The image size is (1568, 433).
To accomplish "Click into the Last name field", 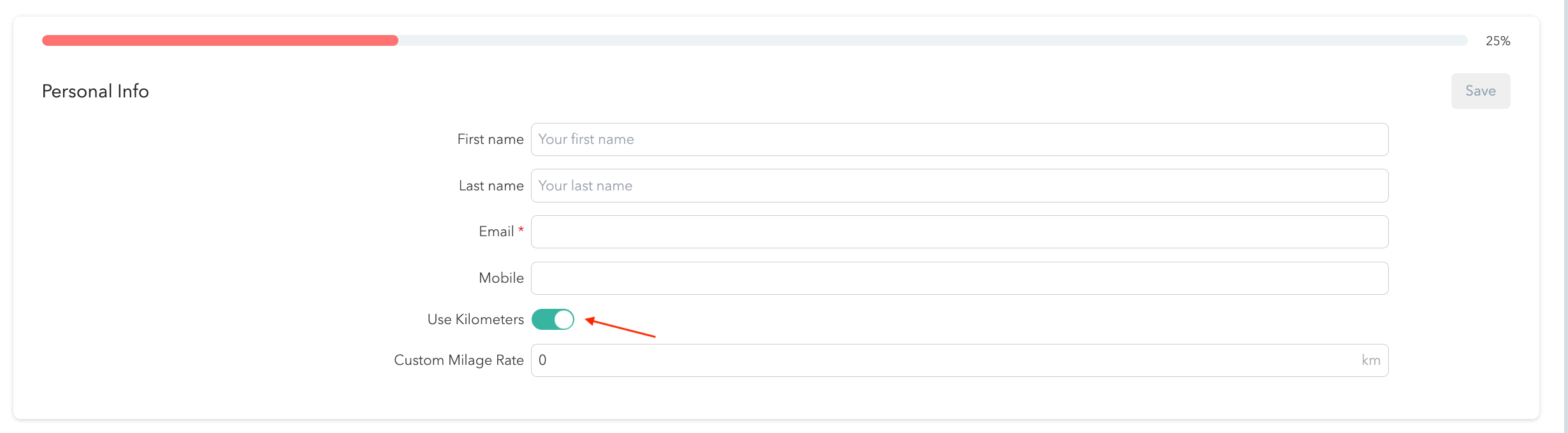I will [959, 186].
